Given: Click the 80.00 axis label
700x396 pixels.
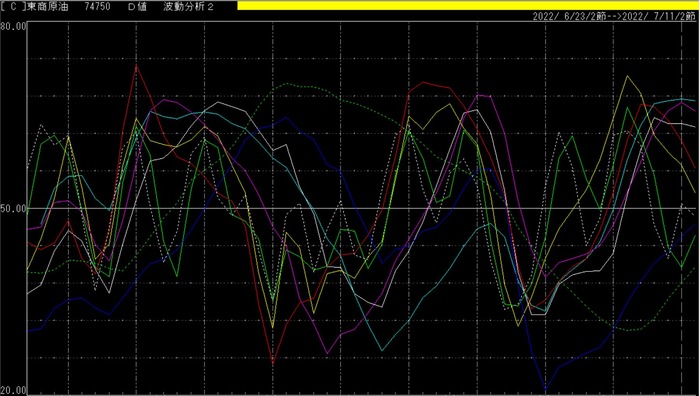Looking at the screenshot, I should 13,26.
